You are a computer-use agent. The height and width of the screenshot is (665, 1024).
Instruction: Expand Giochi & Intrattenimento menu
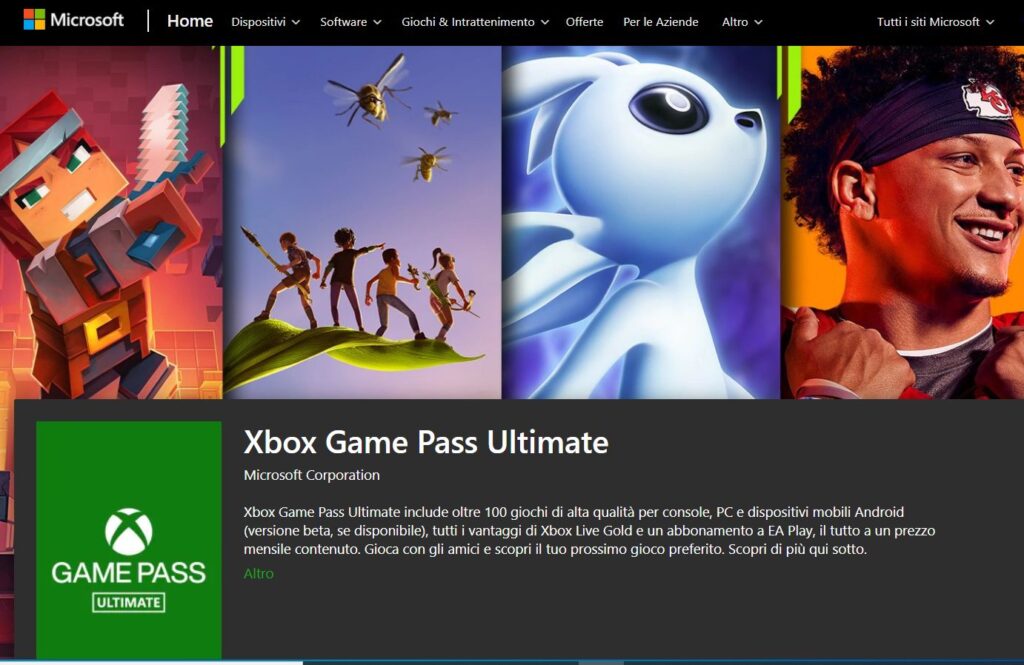[475, 22]
